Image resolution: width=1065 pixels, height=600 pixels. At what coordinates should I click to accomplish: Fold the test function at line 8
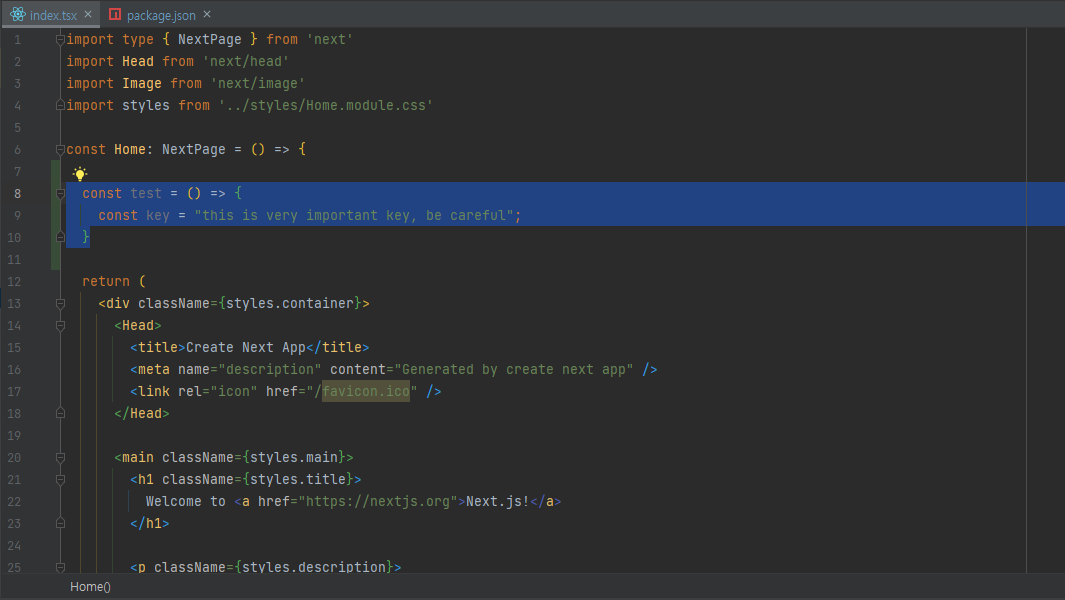click(x=61, y=194)
